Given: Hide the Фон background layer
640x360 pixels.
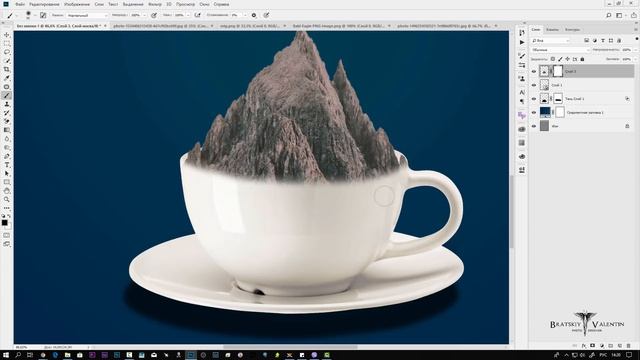Looking at the screenshot, I should pyautogui.click(x=534, y=126).
